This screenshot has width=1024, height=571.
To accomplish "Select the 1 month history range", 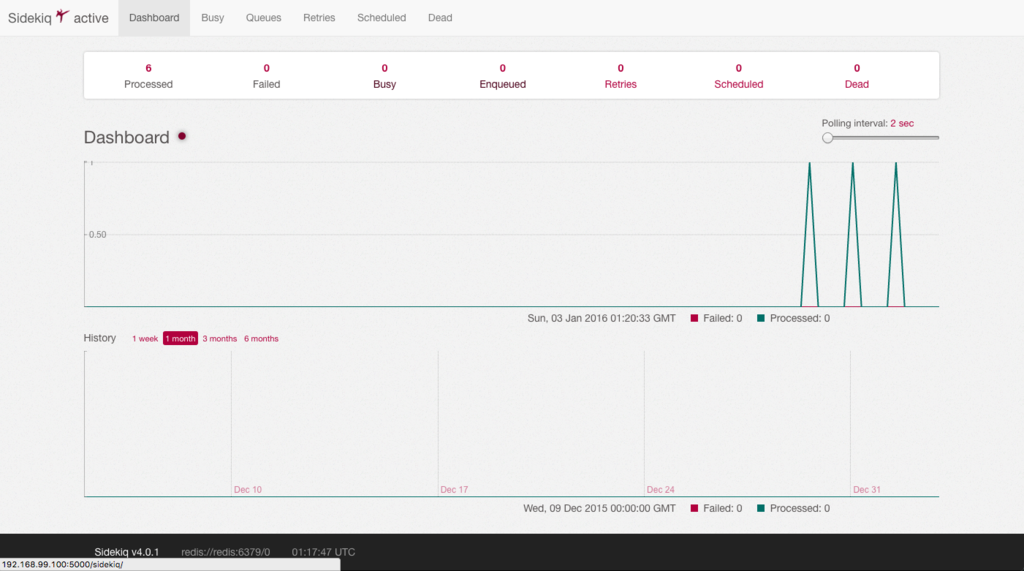I will coord(180,338).
